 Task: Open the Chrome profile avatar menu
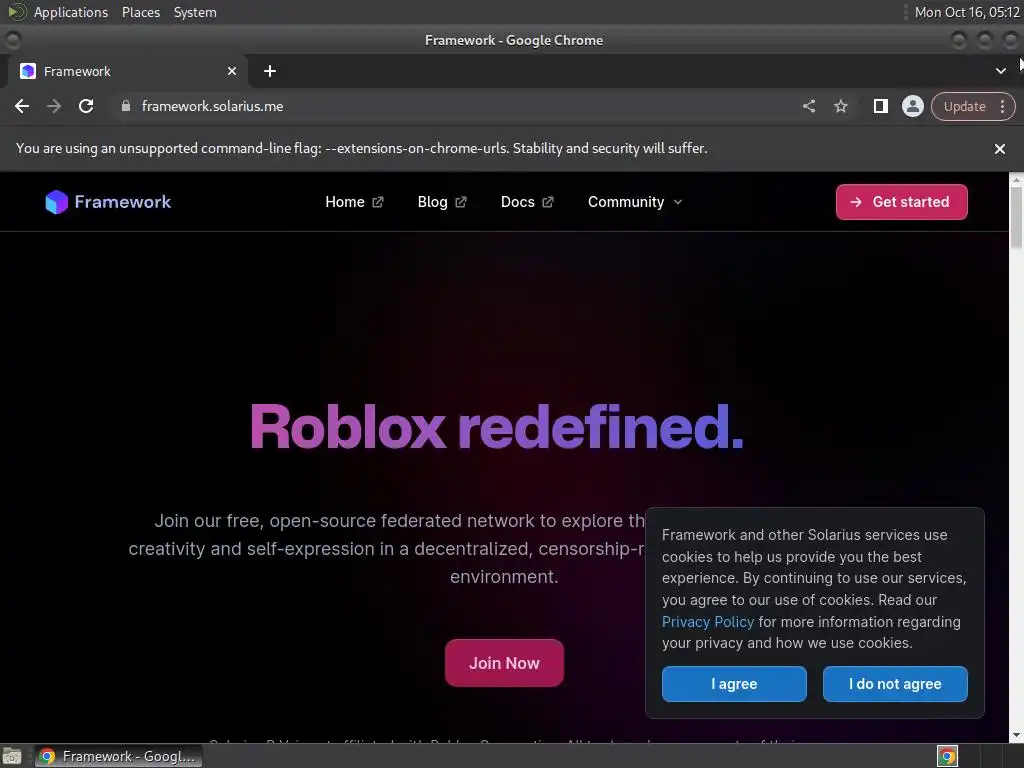(912, 106)
